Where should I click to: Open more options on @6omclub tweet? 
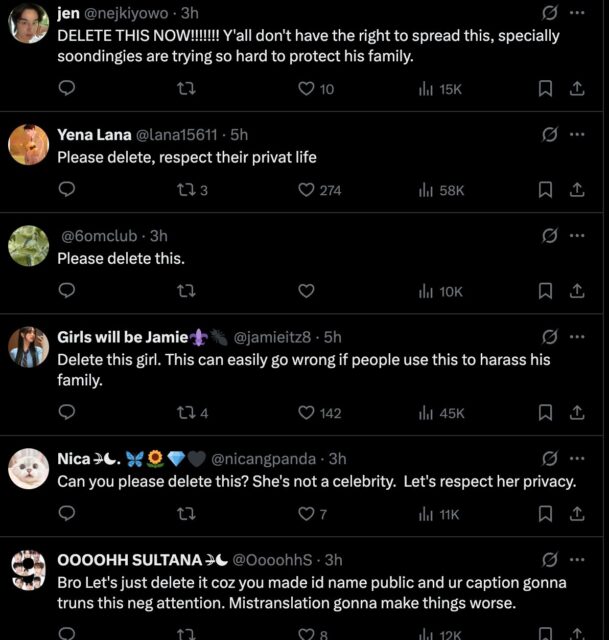pyautogui.click(x=576, y=236)
